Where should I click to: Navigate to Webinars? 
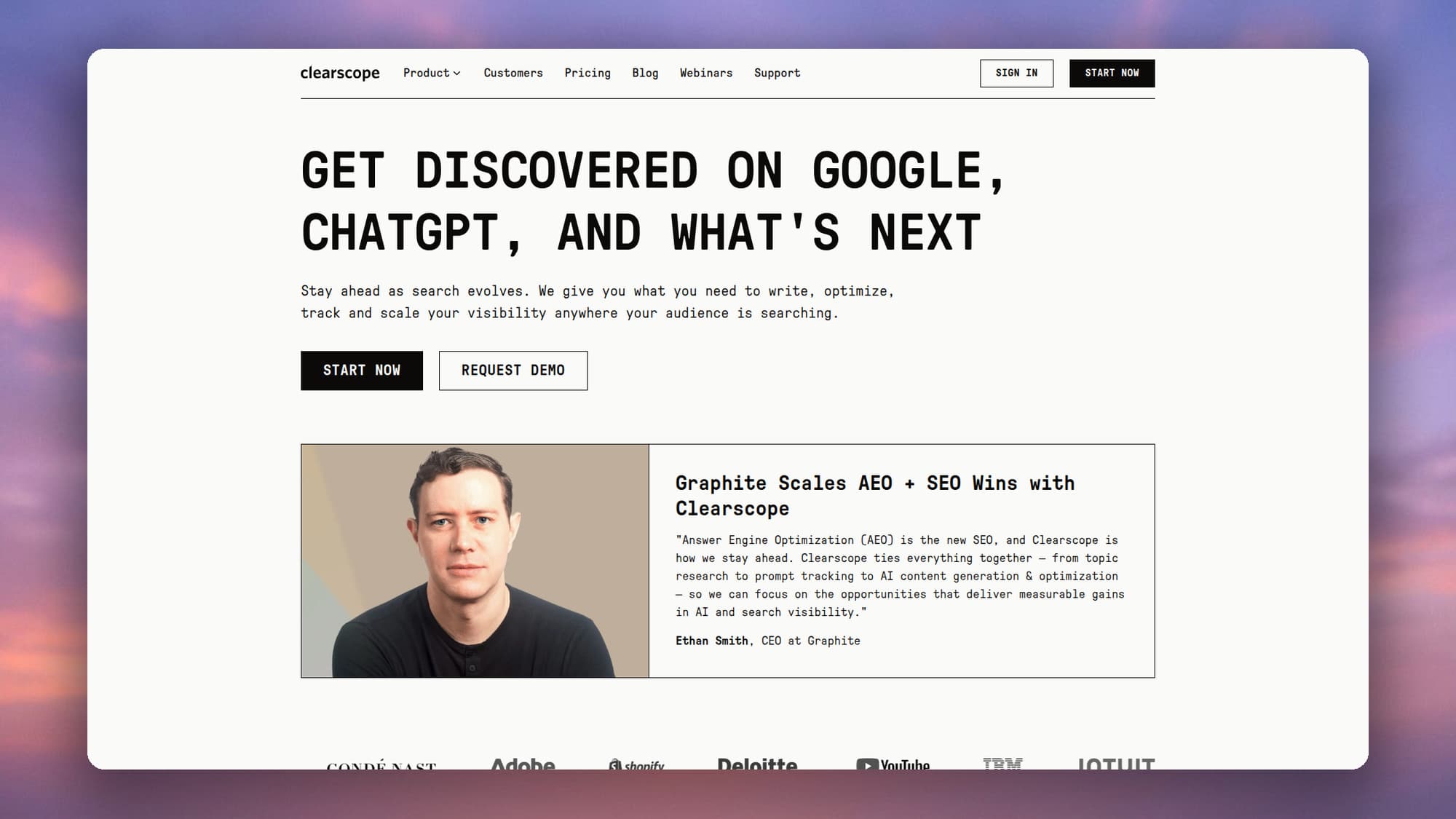706,73
